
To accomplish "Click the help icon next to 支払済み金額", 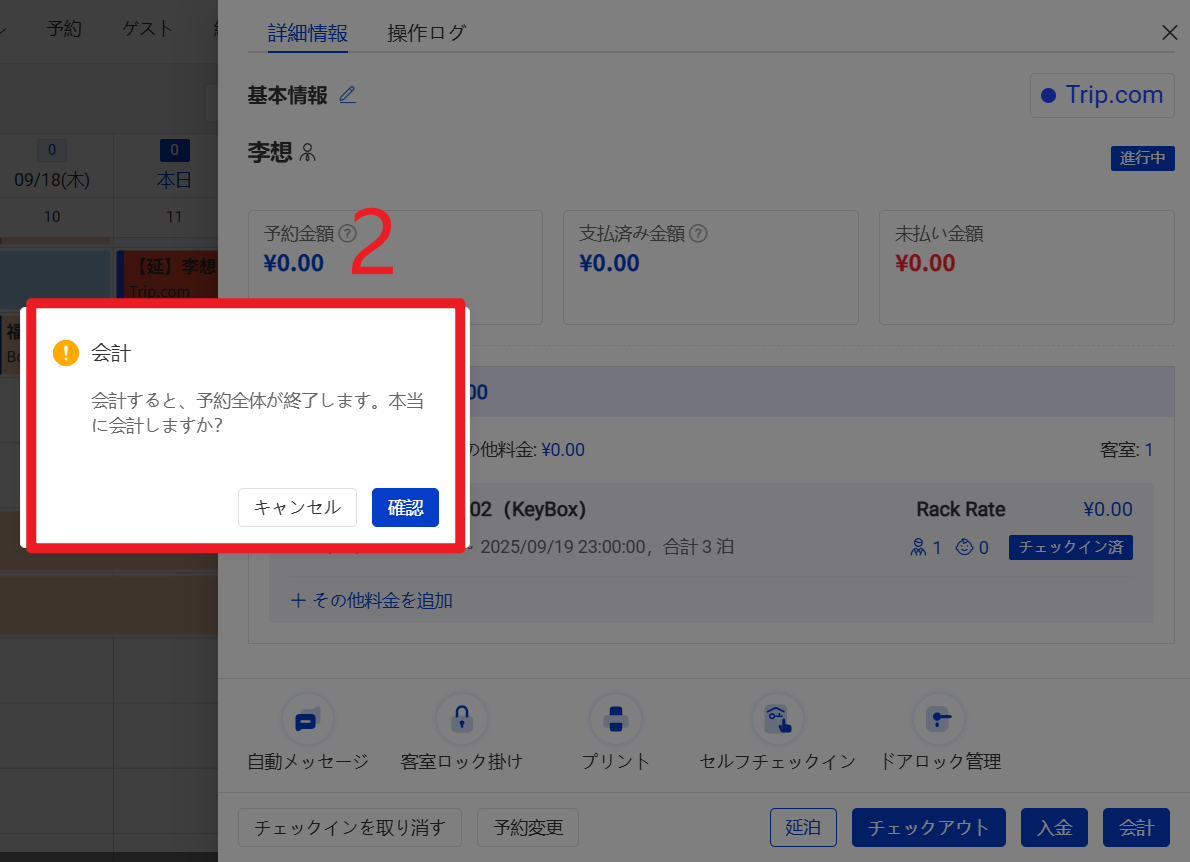I will (699, 234).
